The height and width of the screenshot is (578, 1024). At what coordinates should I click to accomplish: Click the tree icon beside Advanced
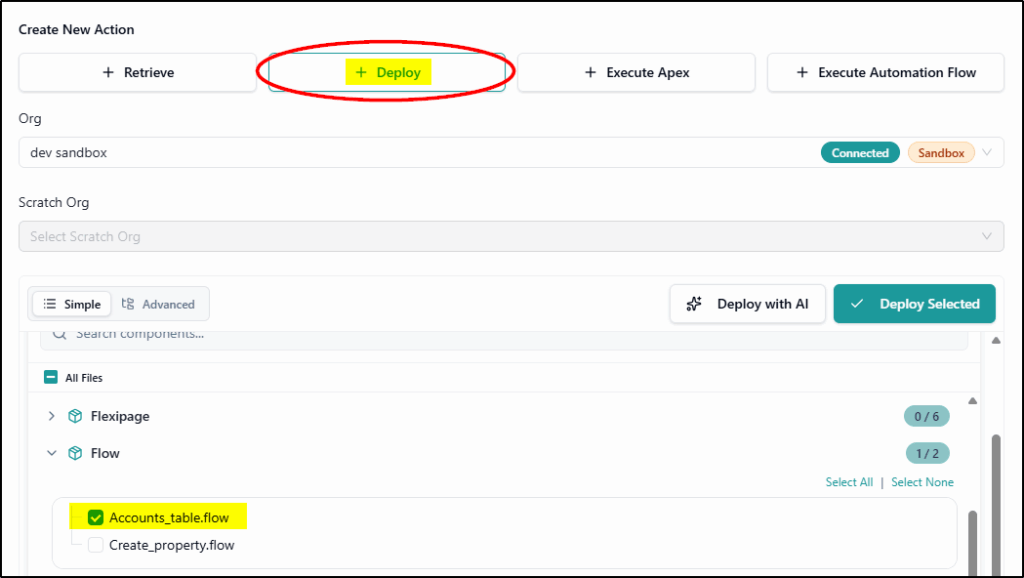click(128, 304)
